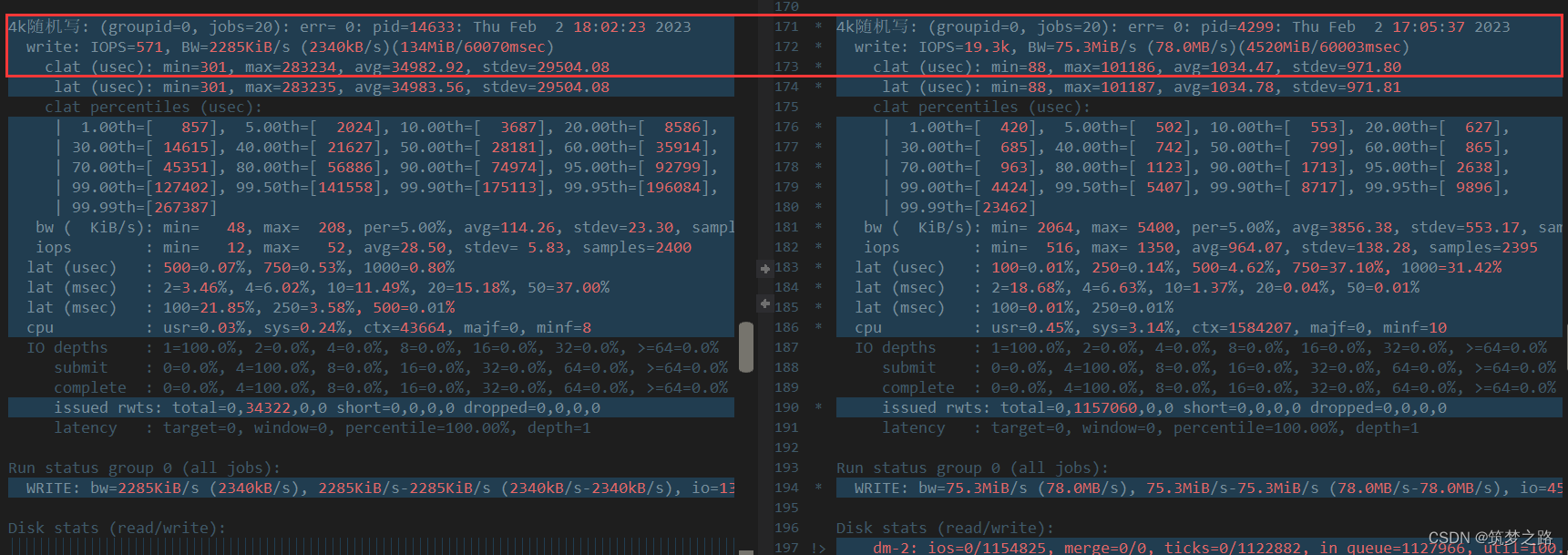Click percentile row with 90.00th=[ 1713]
Image resolution: width=1568 pixels, height=555 pixels.
pyautogui.click(x=1196, y=168)
